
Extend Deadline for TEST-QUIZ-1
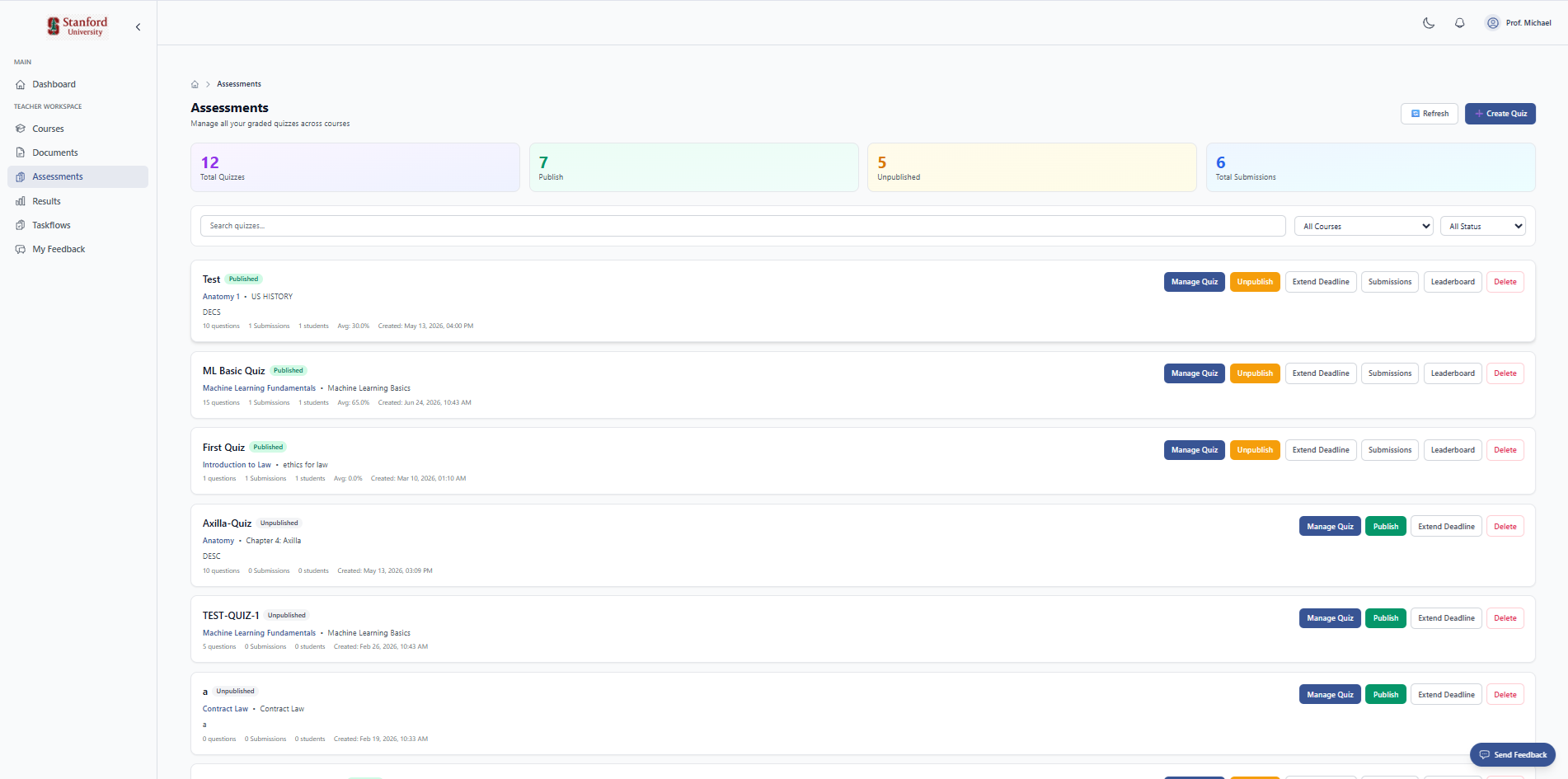1446,618
